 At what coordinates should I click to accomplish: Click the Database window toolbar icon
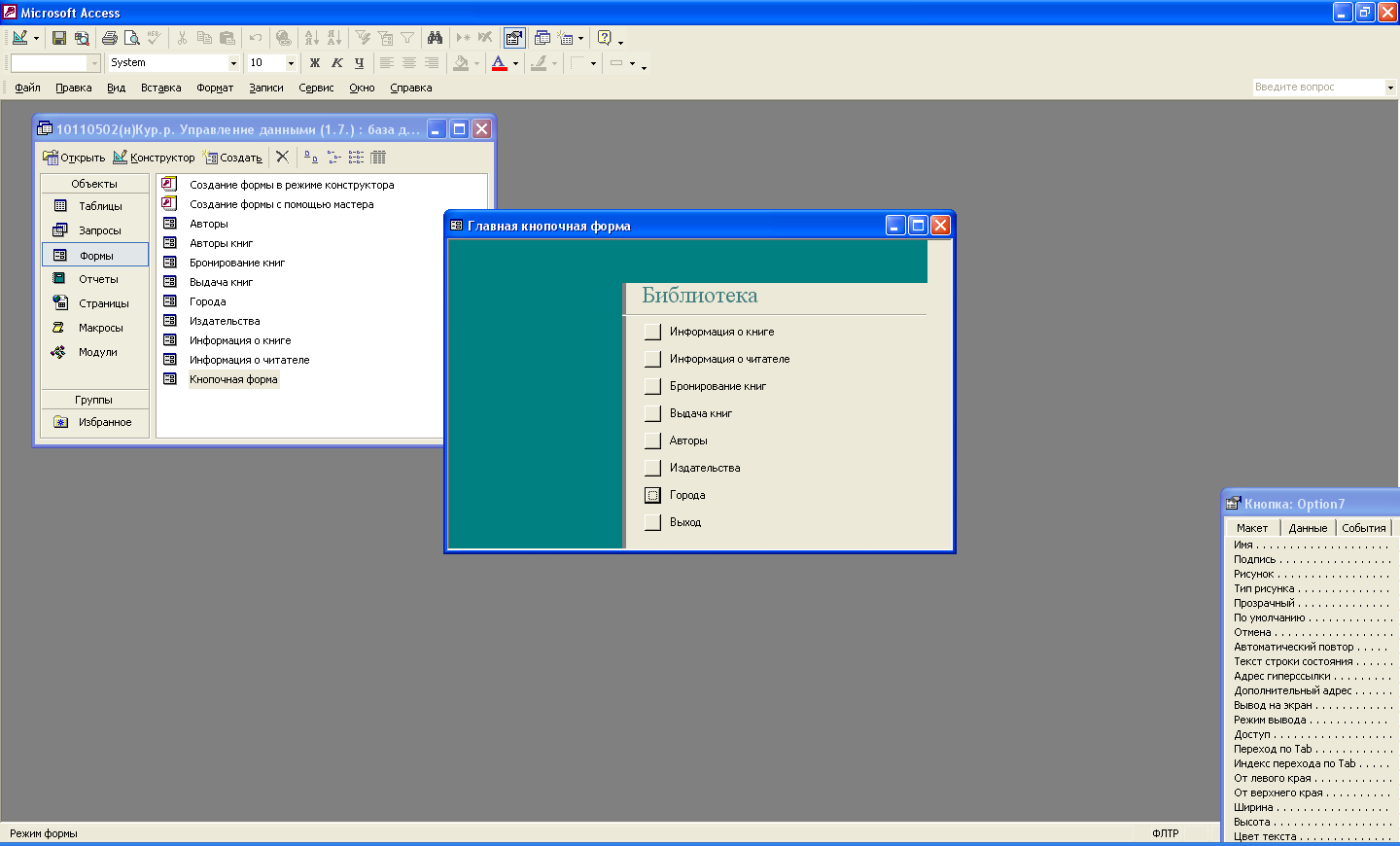click(x=542, y=38)
